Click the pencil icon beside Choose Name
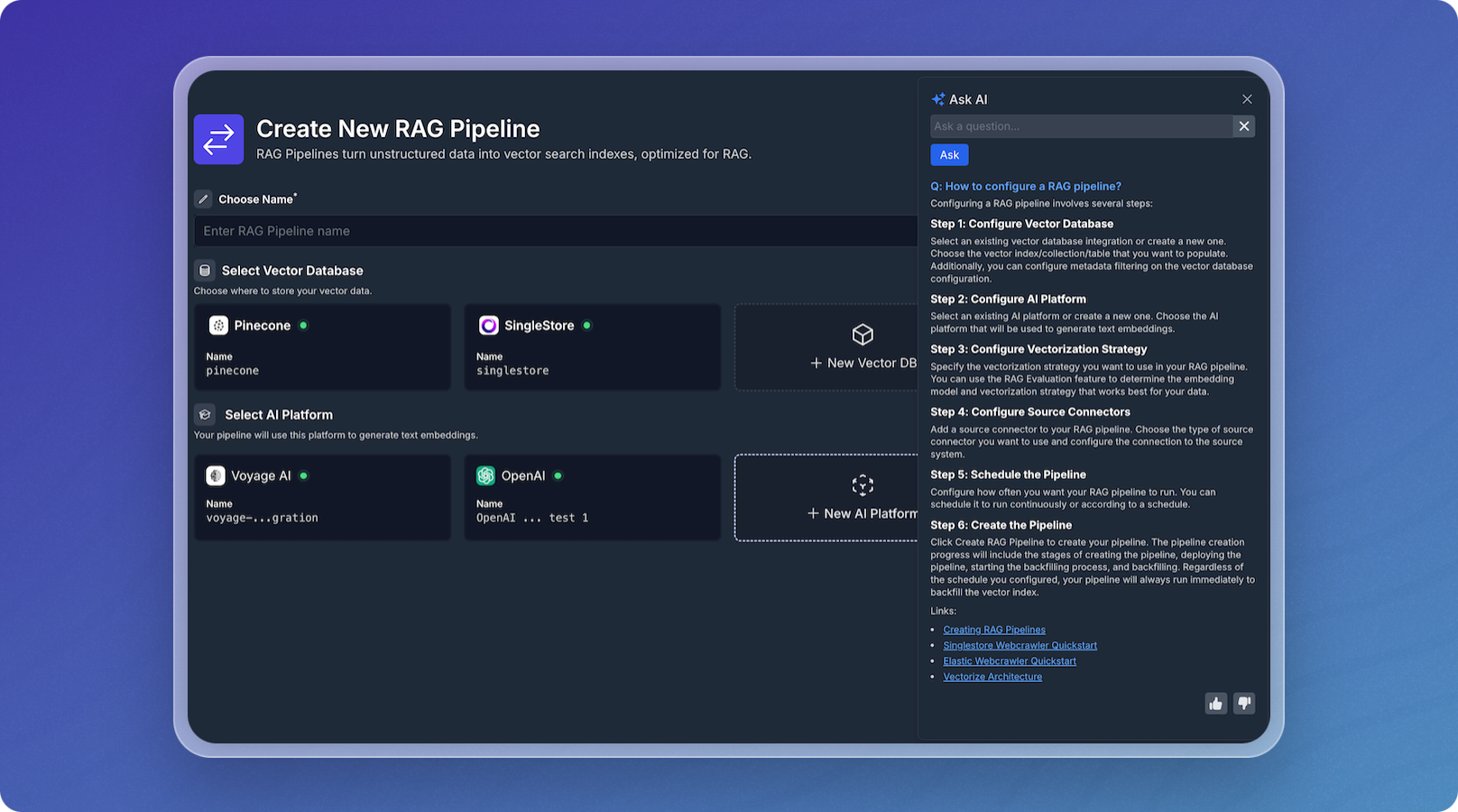This screenshot has width=1458, height=812. [203, 199]
